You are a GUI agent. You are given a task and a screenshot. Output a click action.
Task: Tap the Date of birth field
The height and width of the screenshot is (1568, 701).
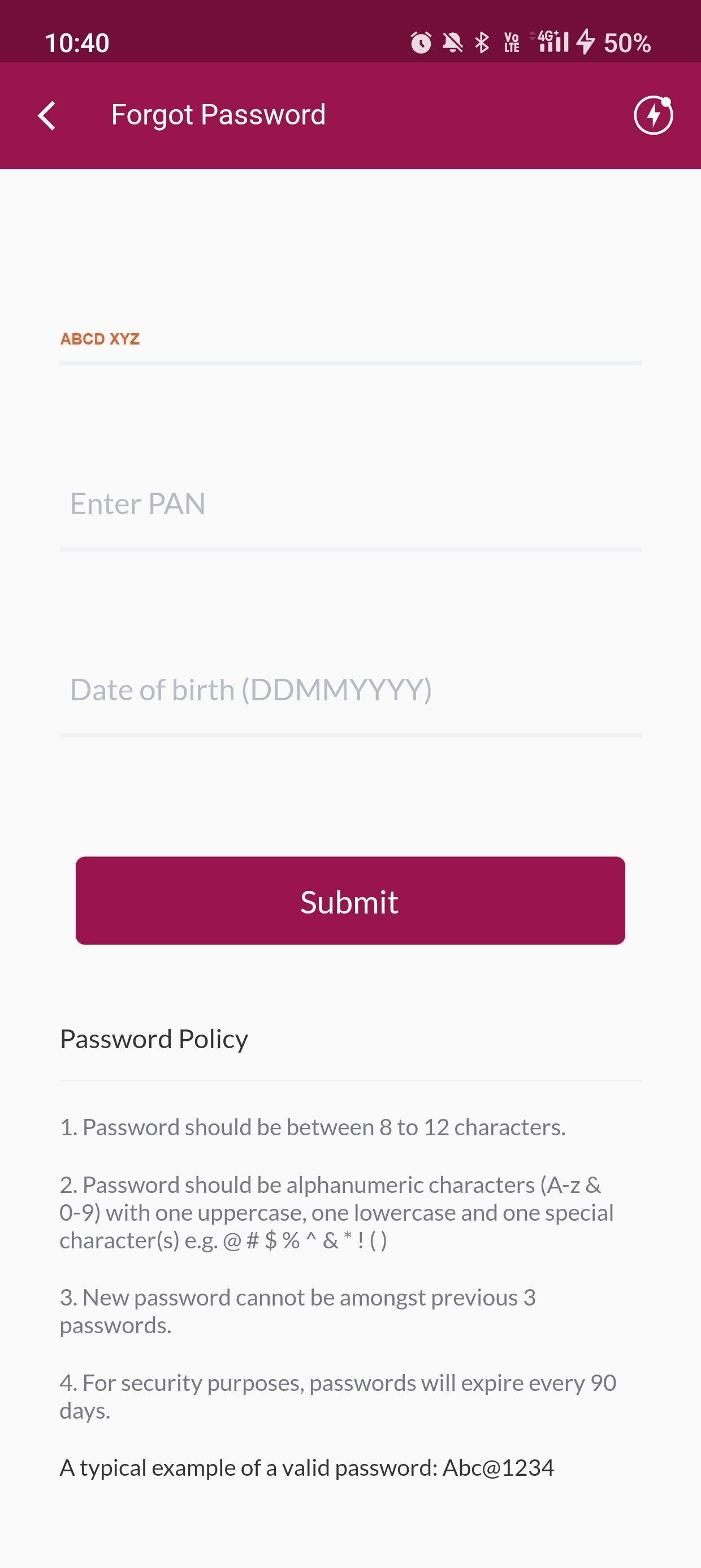[x=350, y=690]
